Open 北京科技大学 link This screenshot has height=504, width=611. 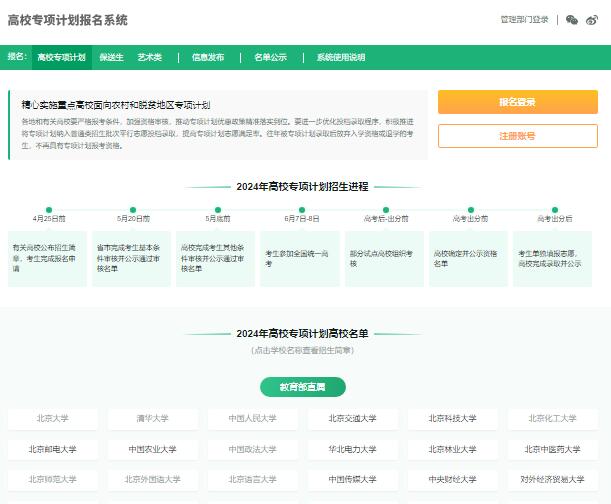point(452,419)
